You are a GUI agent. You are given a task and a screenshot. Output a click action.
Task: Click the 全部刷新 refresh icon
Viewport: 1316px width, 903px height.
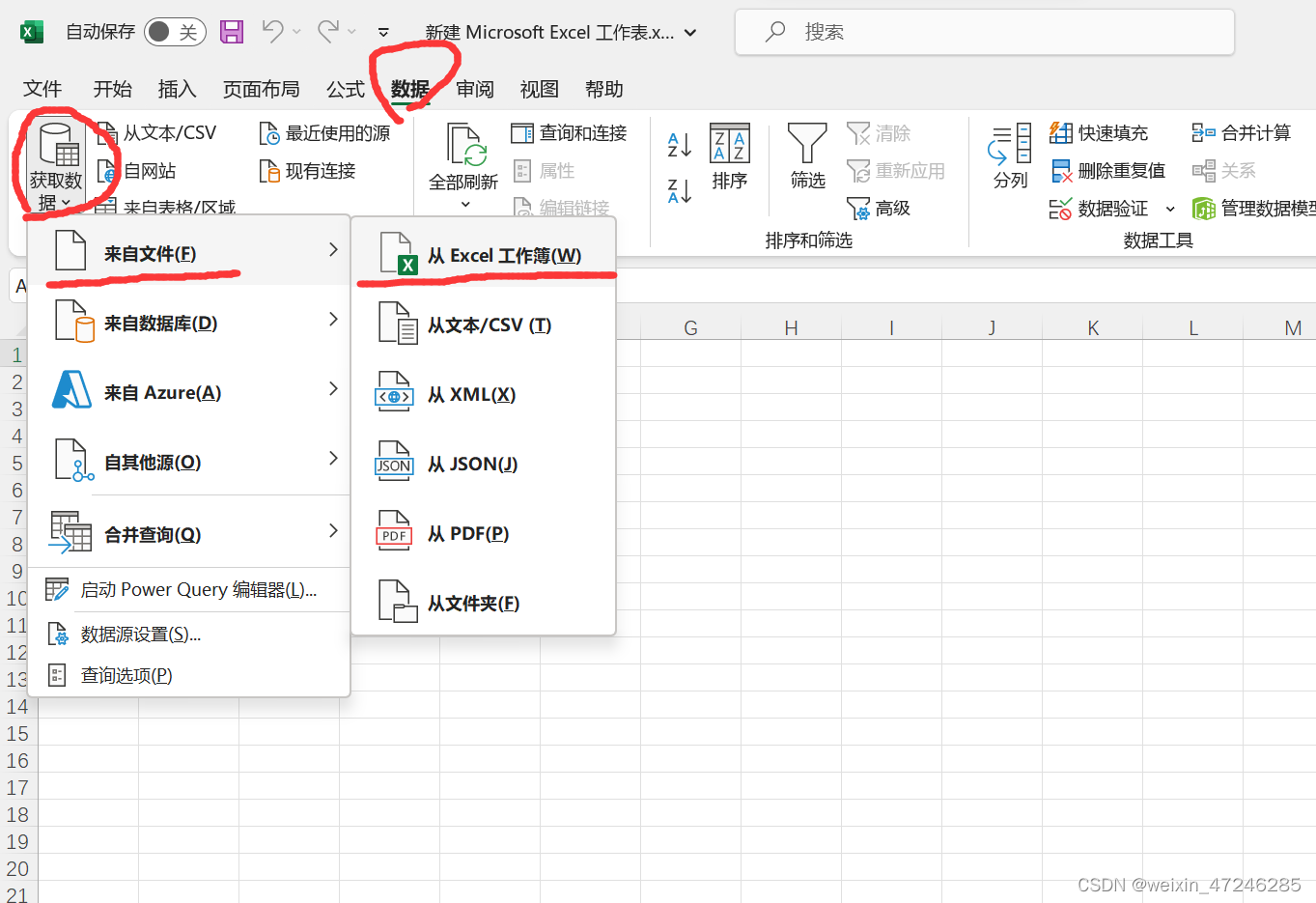click(x=464, y=145)
